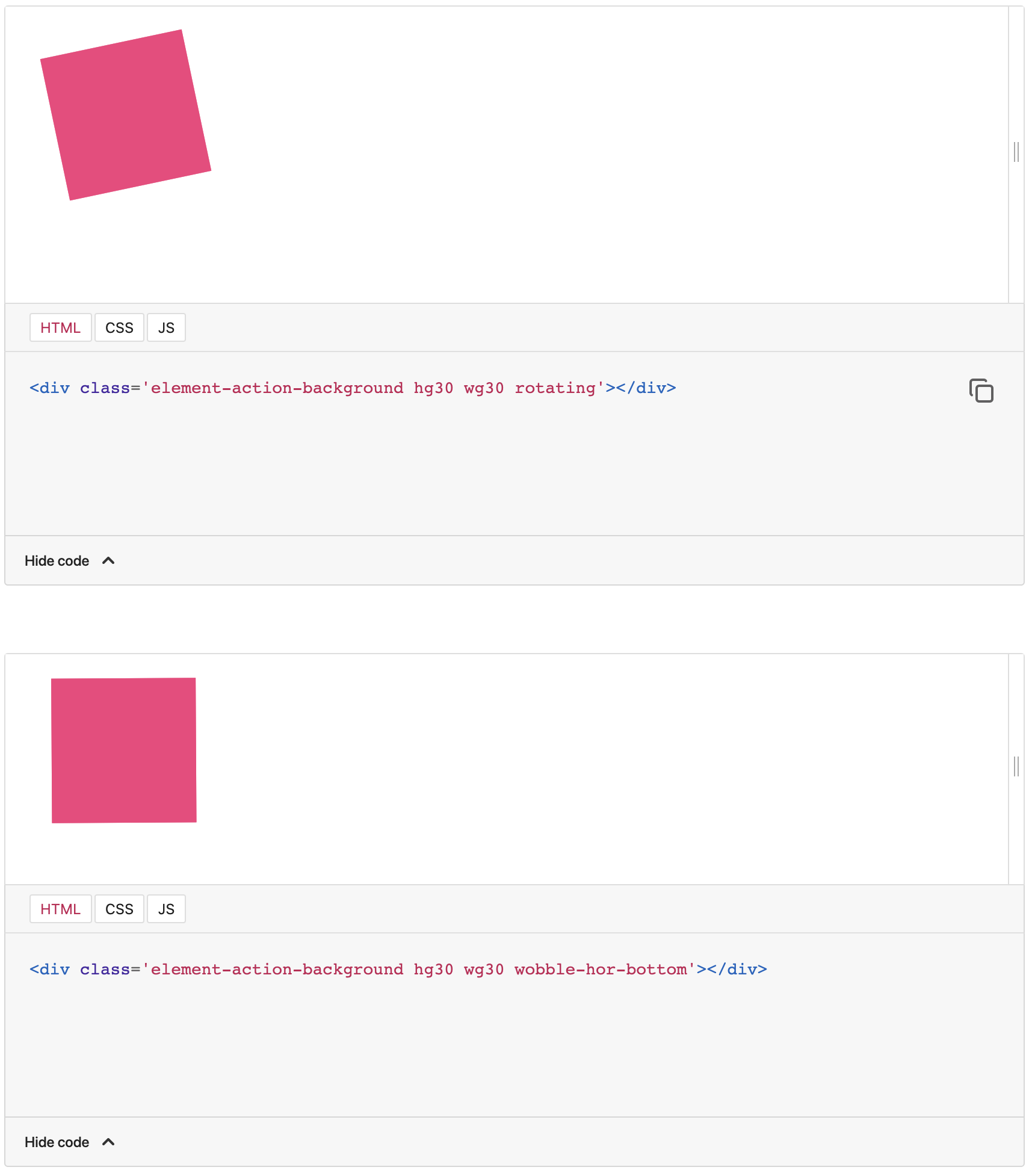Collapse code with second Hide code toggle

(x=70, y=1142)
